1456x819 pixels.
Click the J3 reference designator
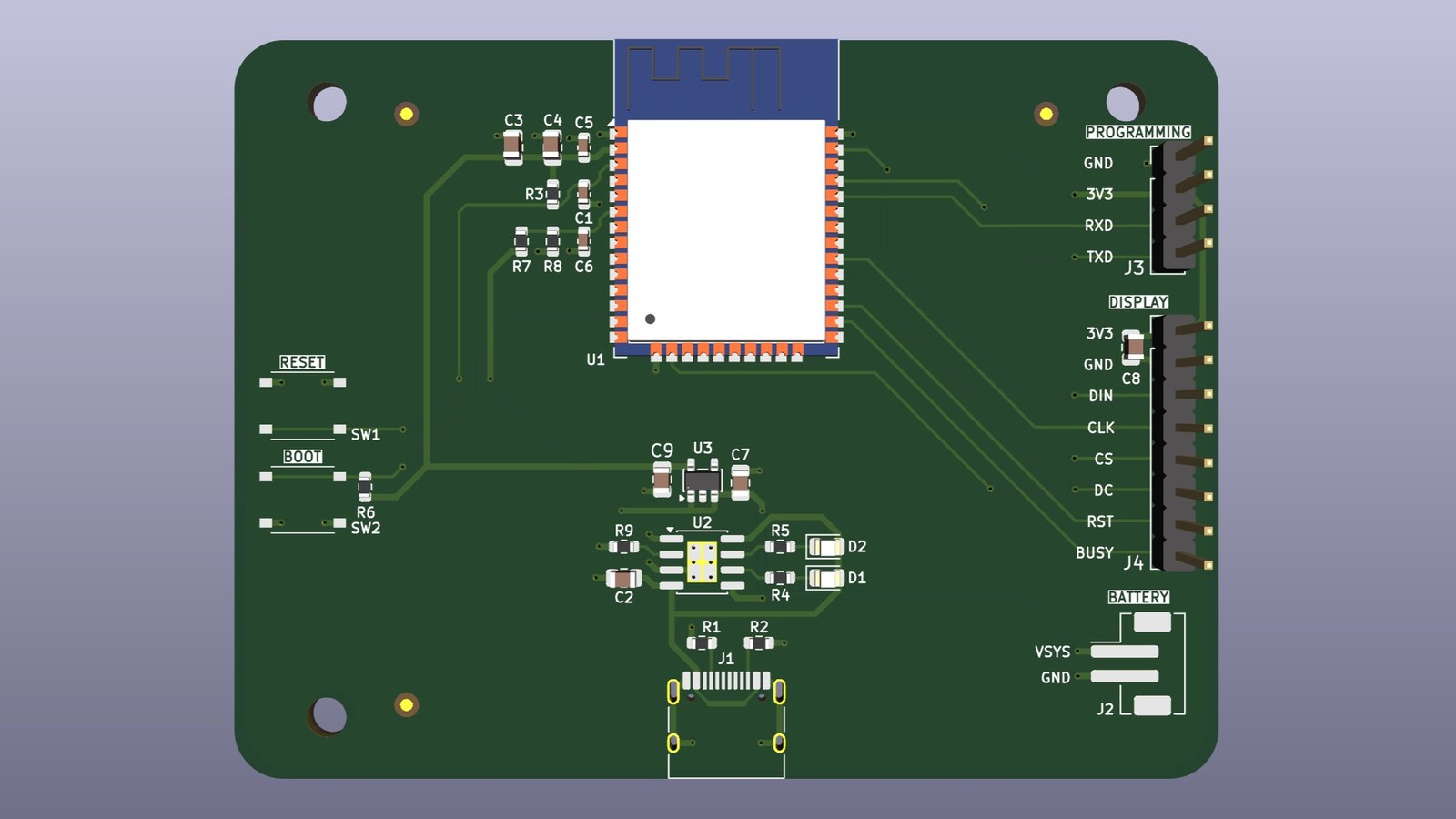(1134, 268)
